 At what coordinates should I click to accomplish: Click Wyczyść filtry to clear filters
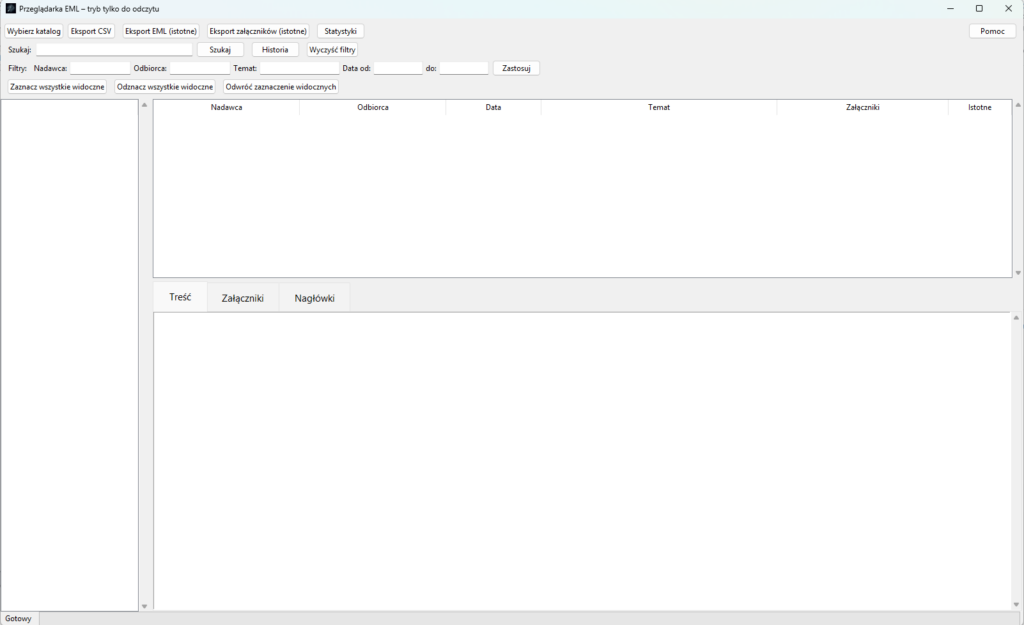tap(332, 50)
